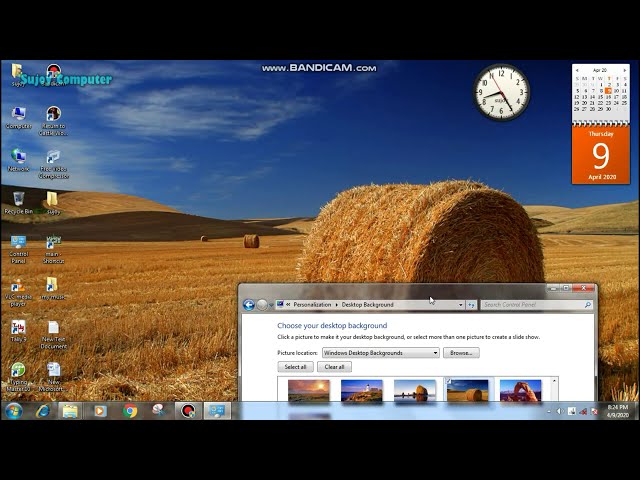Open the Computer desktop icon
The width and height of the screenshot is (640, 480).
point(18,118)
